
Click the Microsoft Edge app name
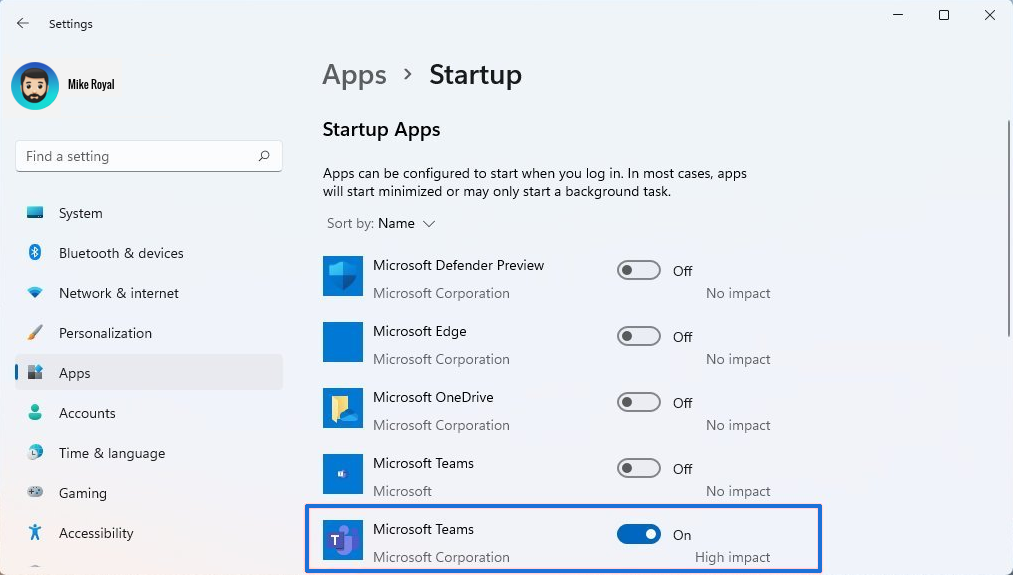click(x=420, y=331)
